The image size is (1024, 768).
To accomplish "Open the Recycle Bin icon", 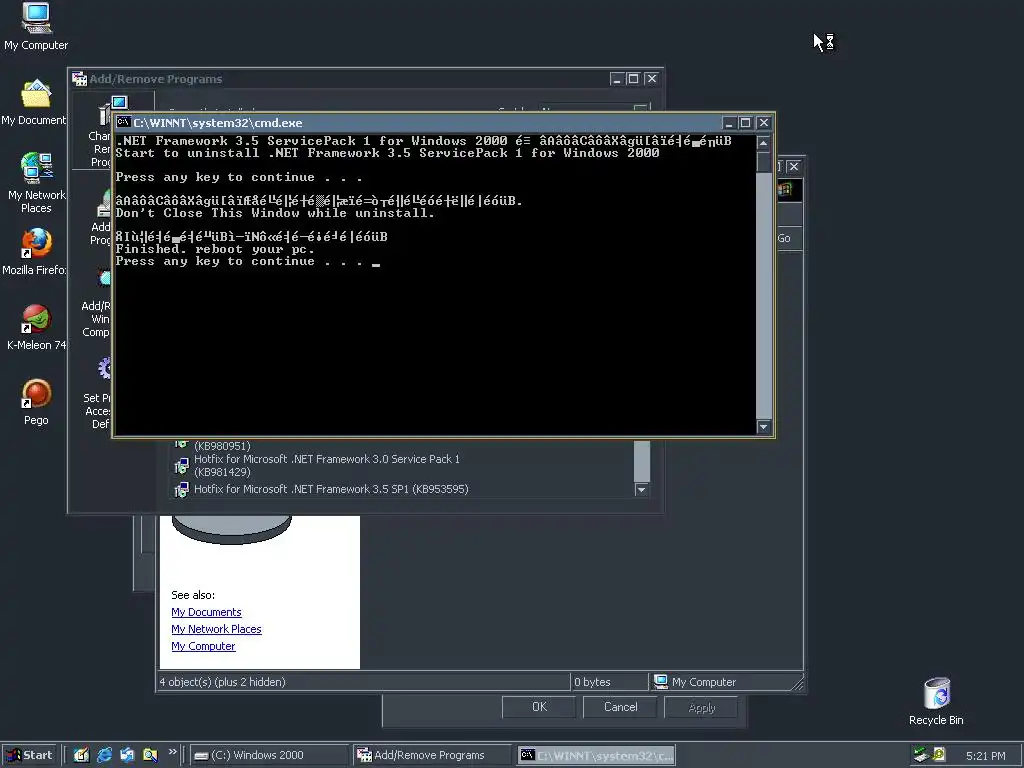I will [x=936, y=694].
